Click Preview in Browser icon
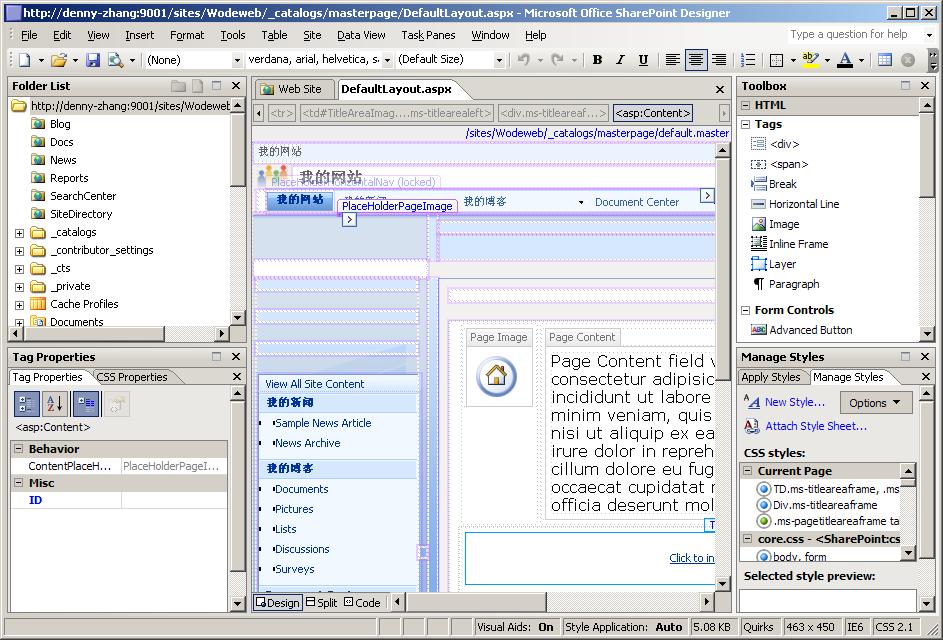The image size is (943, 640). pos(115,60)
